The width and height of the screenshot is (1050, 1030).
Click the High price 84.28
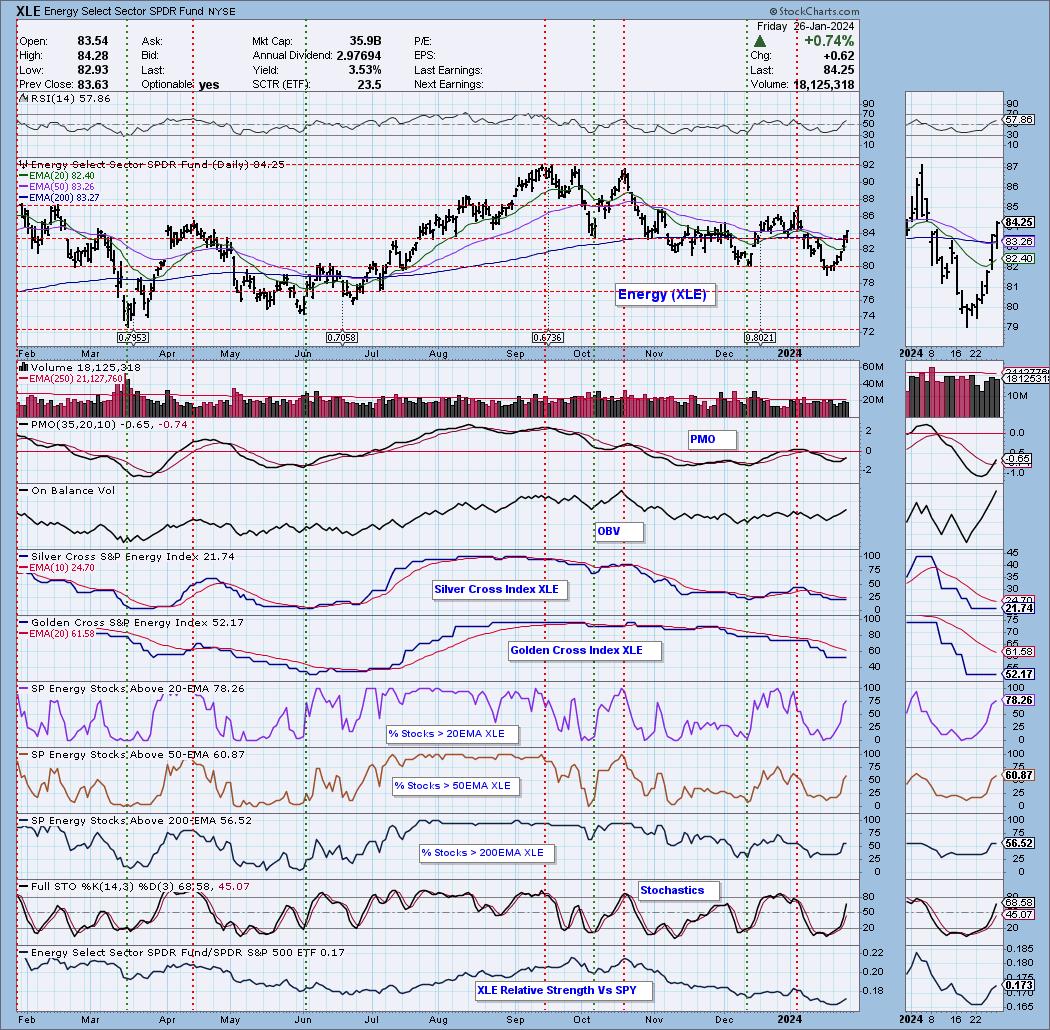92,56
